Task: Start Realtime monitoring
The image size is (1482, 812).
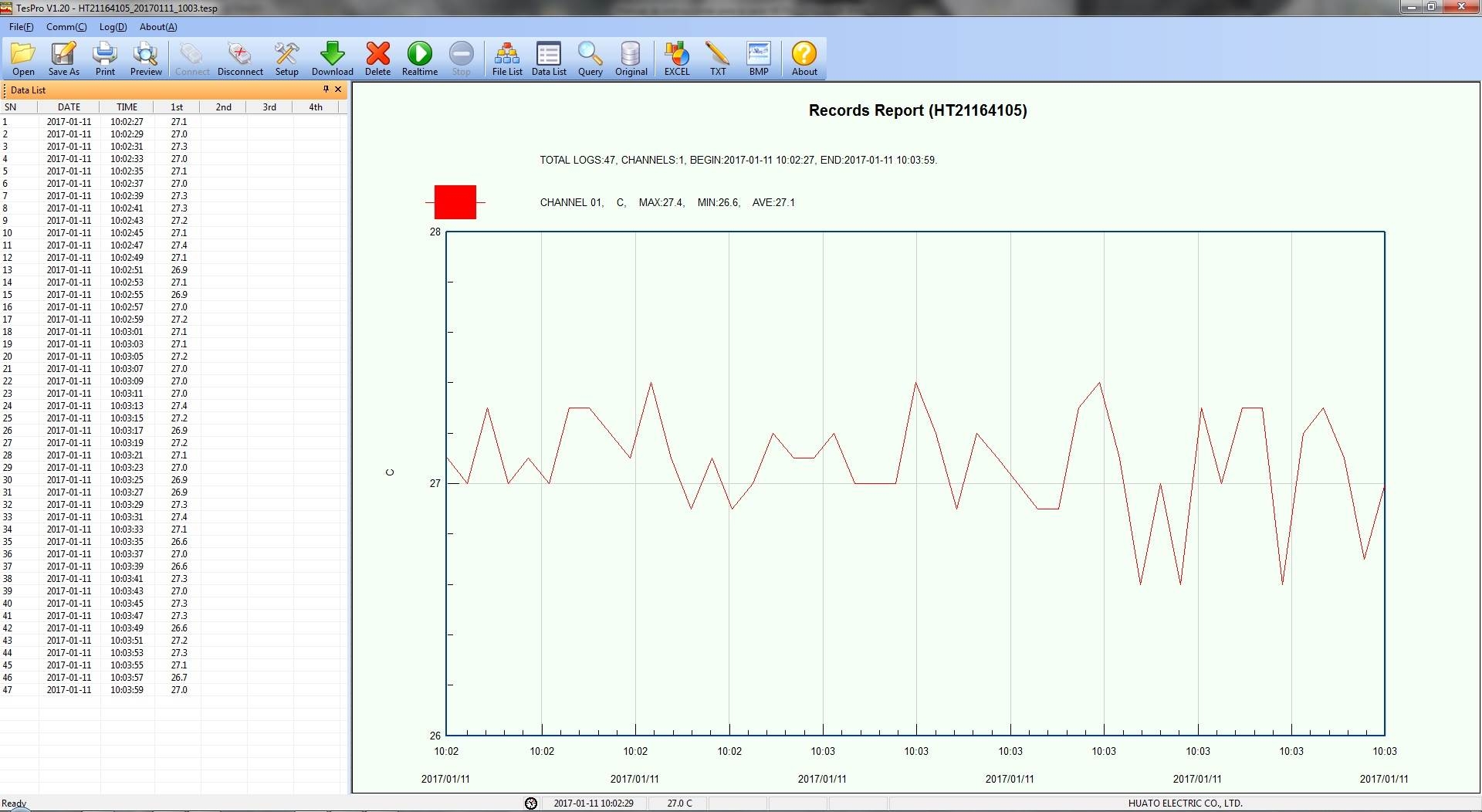Action: click(x=419, y=59)
